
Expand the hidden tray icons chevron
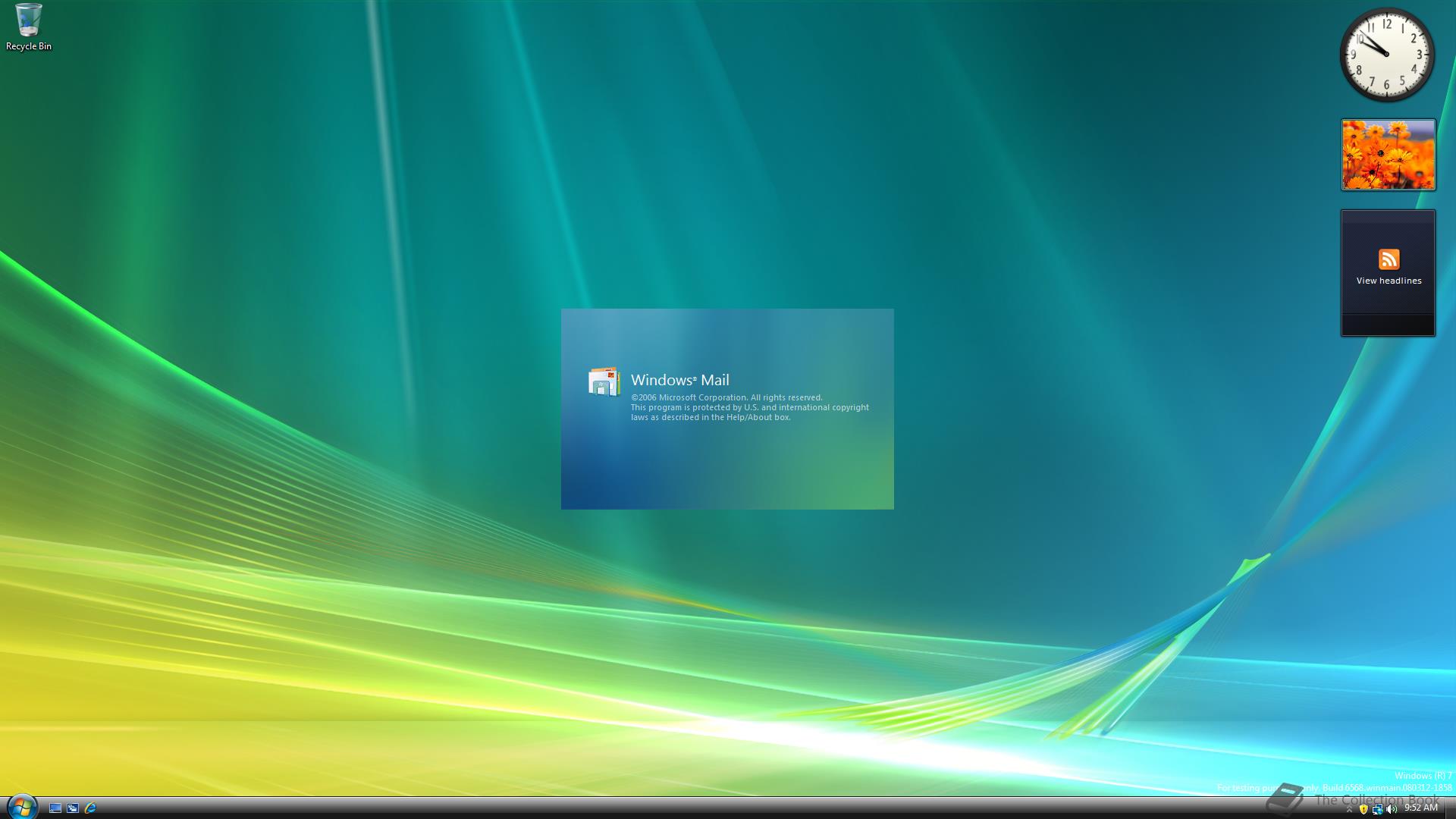[x=1349, y=809]
